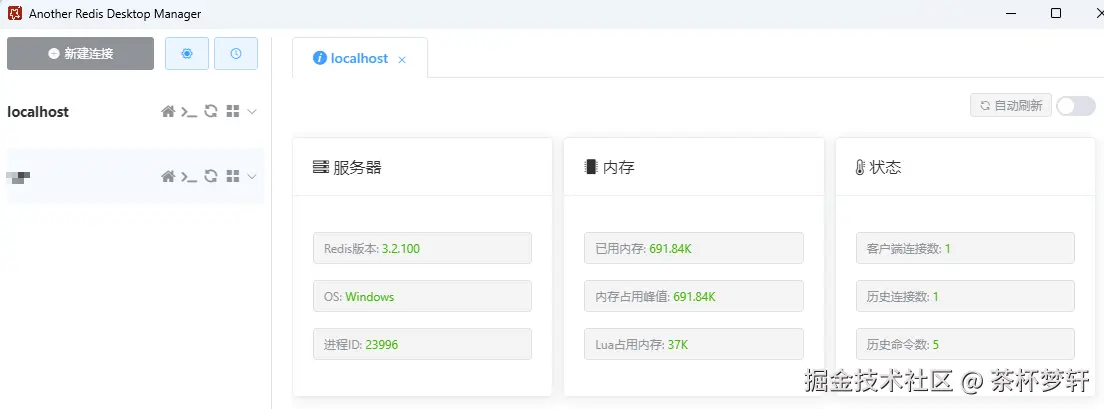Expand the localhost connection chevron
The height and width of the screenshot is (409, 1104).
click(252, 111)
